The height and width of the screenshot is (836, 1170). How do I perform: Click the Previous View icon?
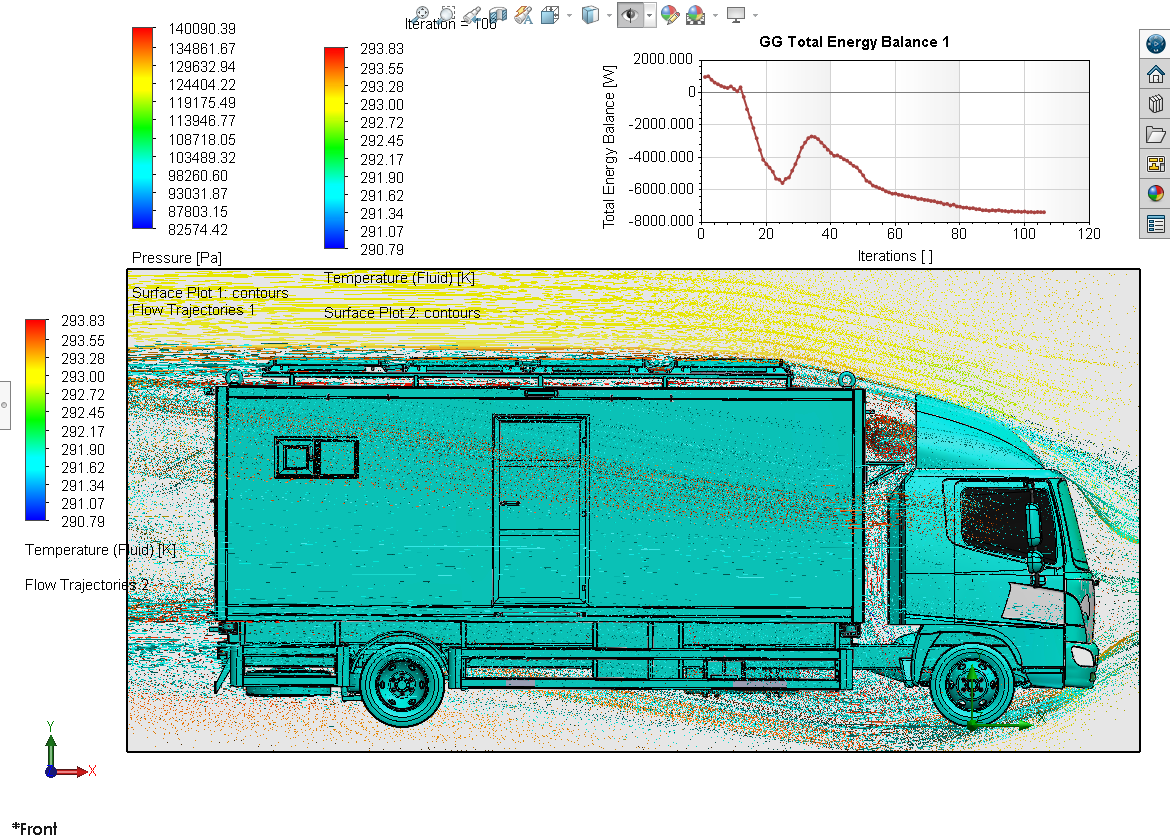pos(472,14)
